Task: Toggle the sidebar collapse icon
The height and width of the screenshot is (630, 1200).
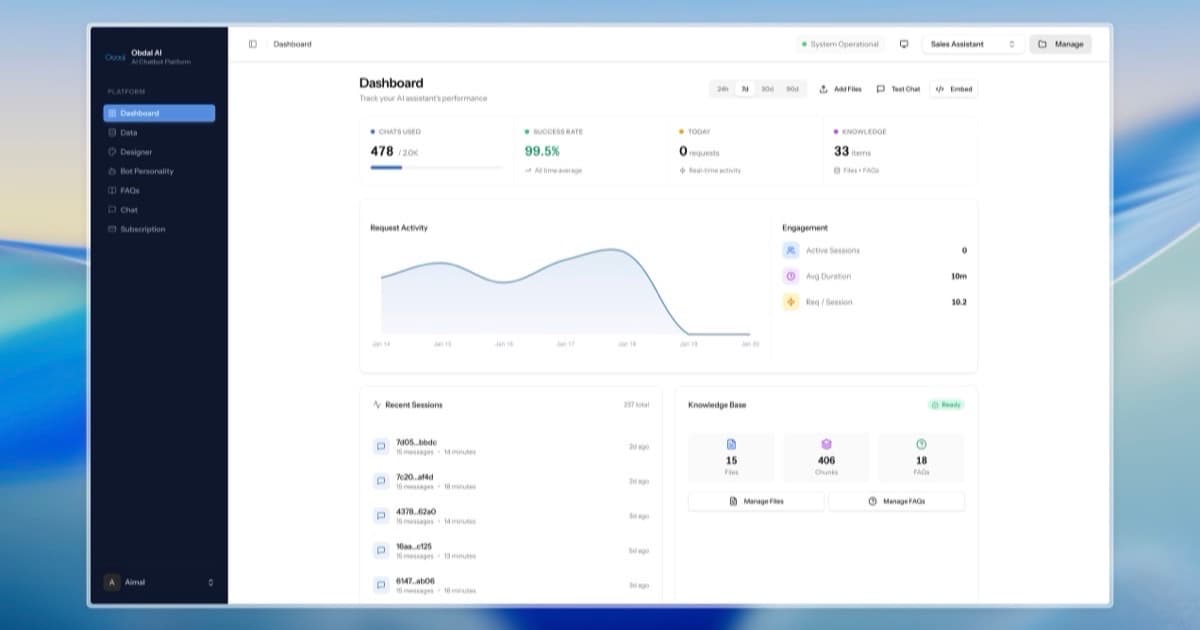Action: [252, 44]
